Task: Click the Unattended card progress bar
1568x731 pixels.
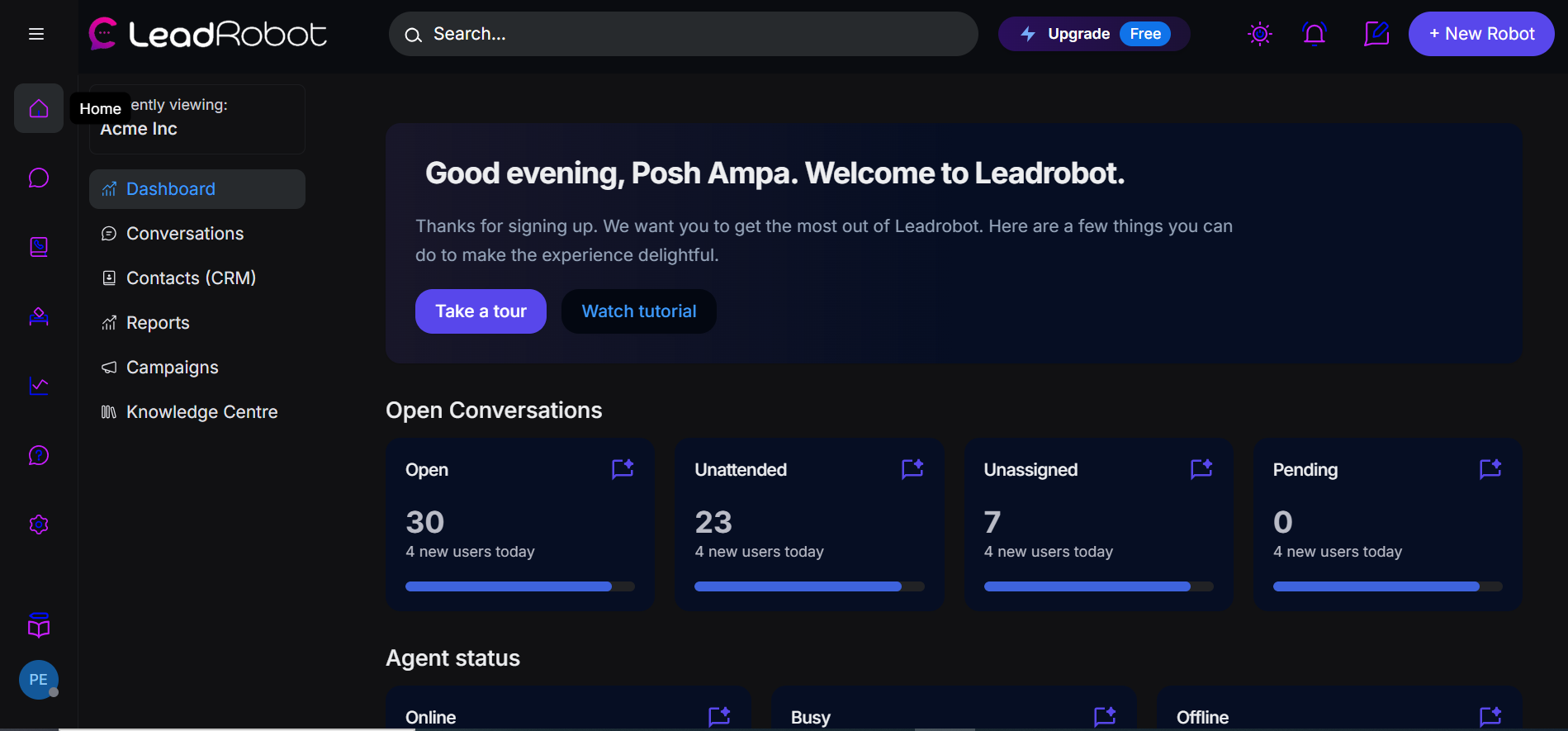Action: (809, 586)
